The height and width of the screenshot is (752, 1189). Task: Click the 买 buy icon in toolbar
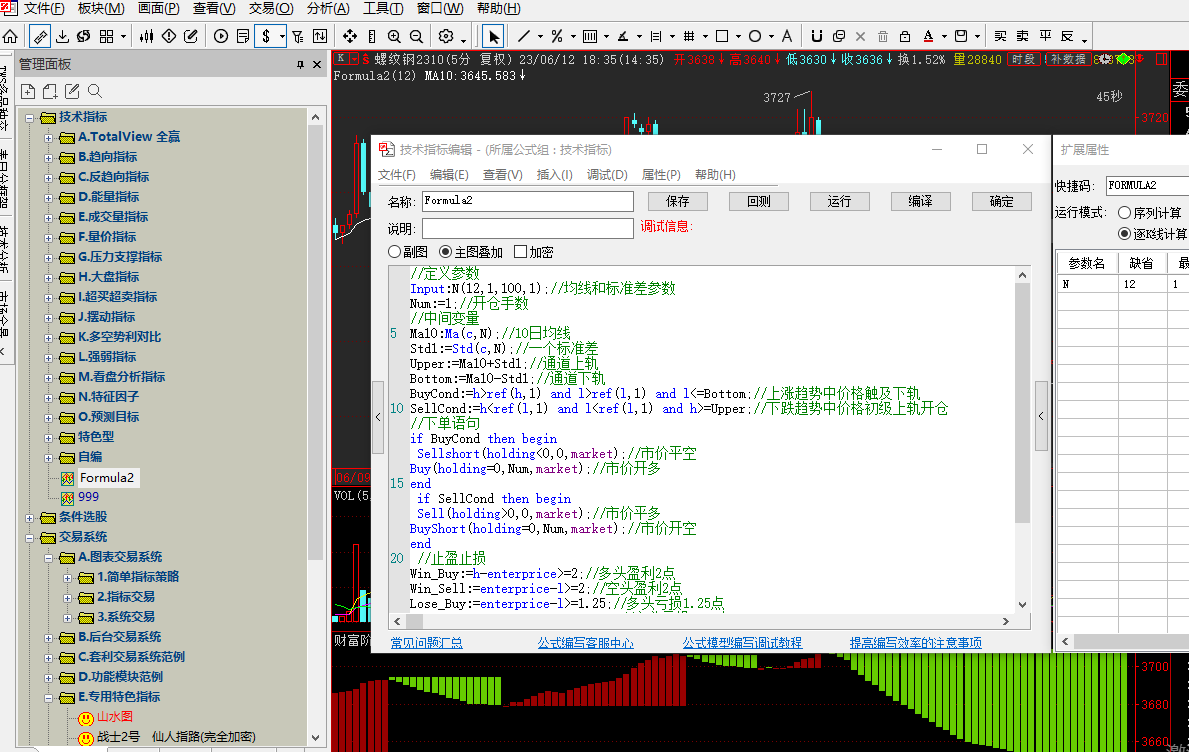click(1001, 36)
